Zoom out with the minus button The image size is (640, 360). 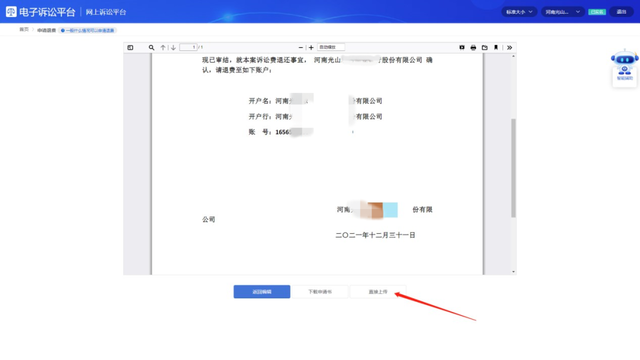[301, 48]
